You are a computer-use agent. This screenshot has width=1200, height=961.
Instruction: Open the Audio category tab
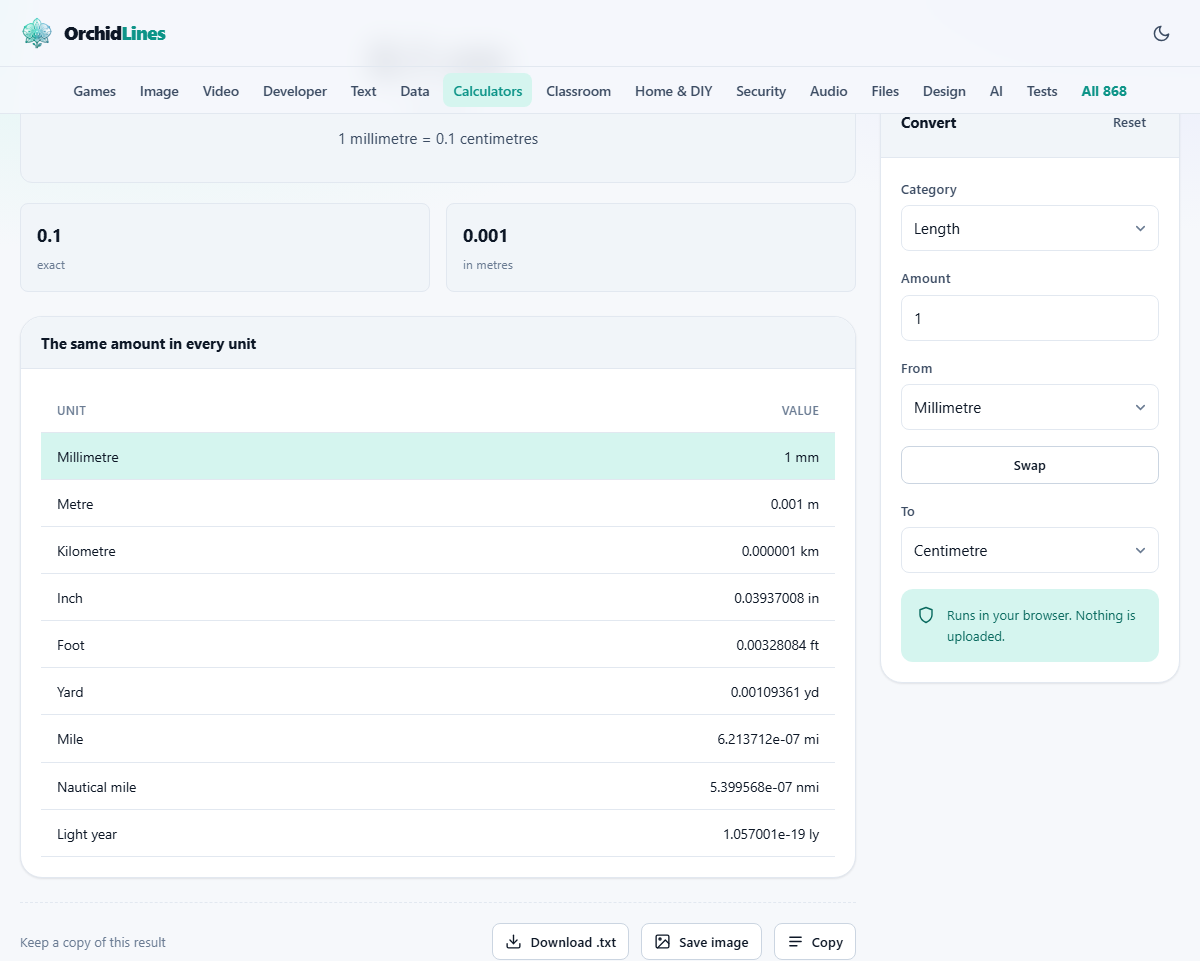pyautogui.click(x=829, y=91)
